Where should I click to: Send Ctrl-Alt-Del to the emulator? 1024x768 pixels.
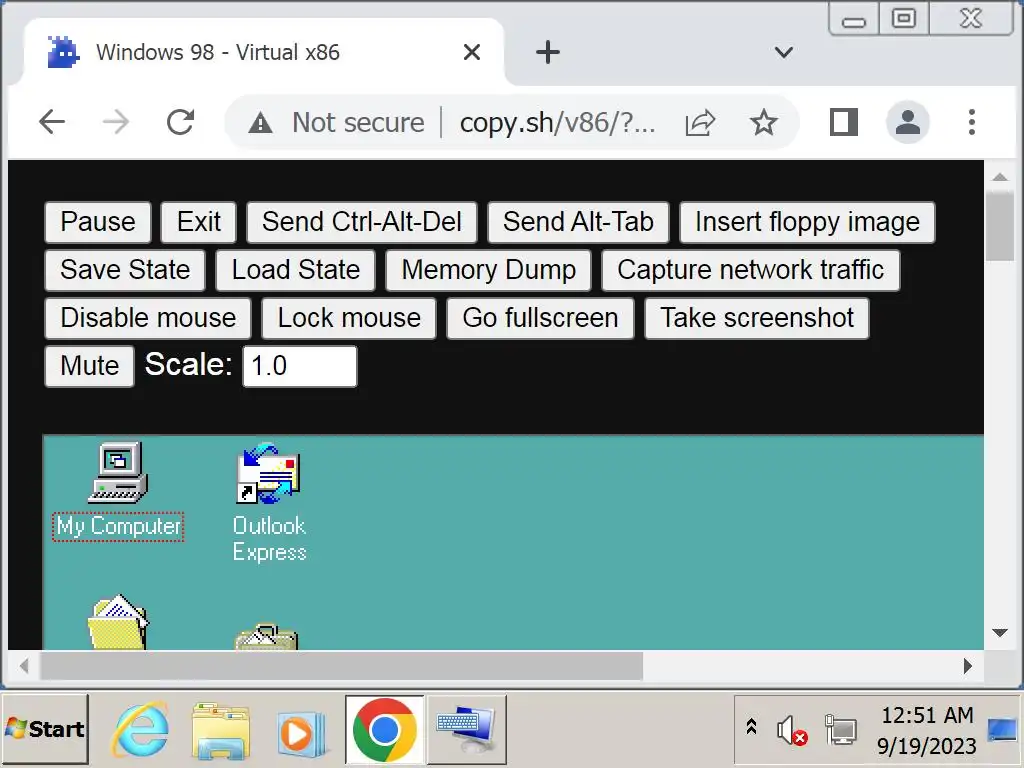362,222
